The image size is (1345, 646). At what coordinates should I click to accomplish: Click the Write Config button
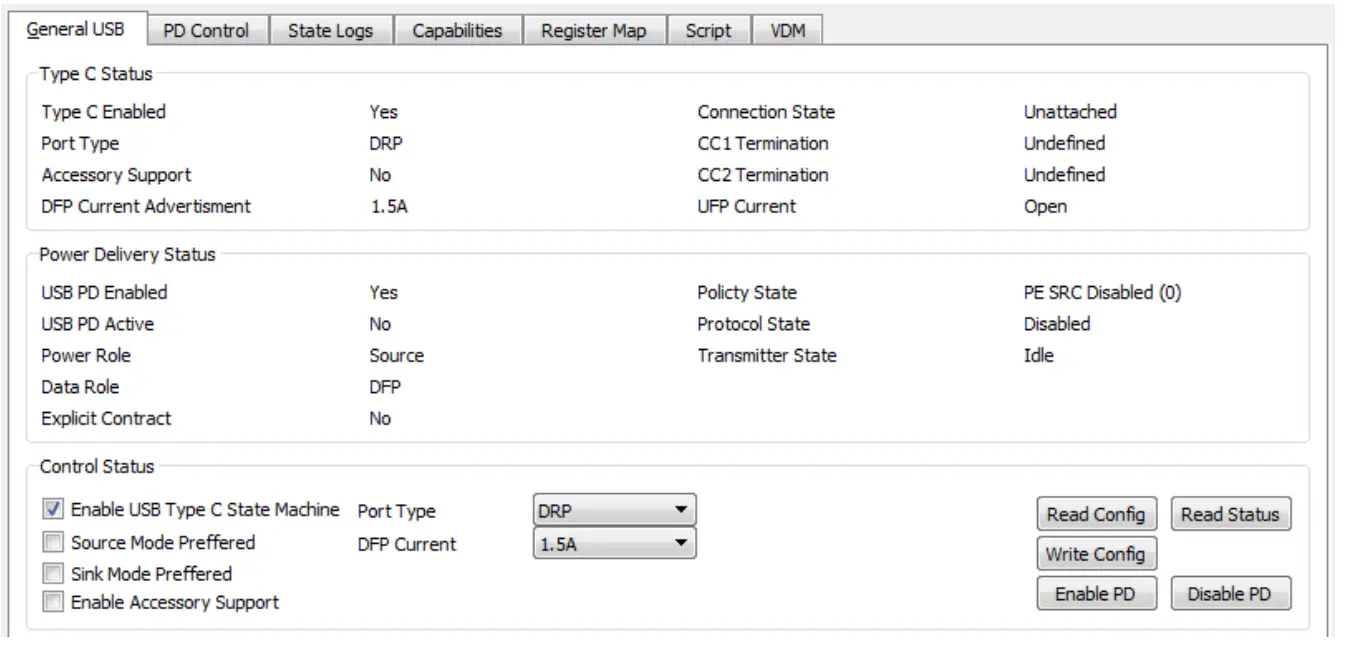1095,554
